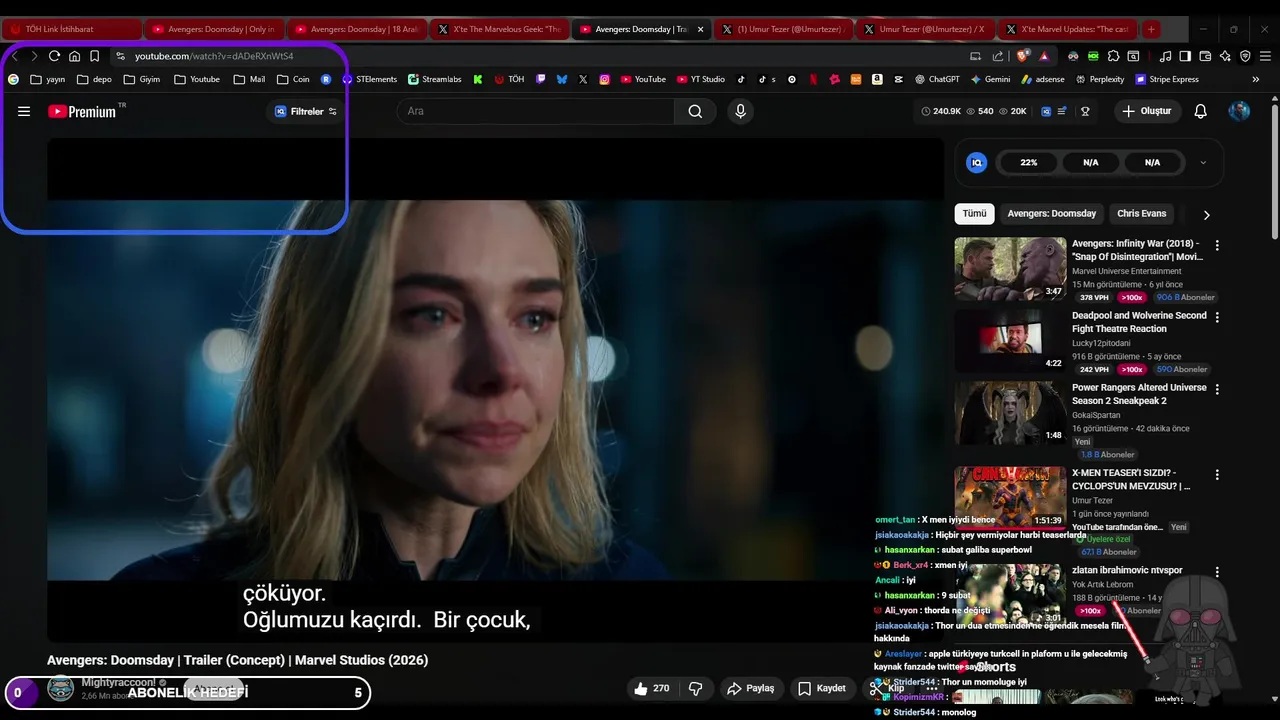Switch to the 'Avengers: Doomsday | Only in' tab
This screenshot has width=1280, height=720.
pyautogui.click(x=214, y=29)
